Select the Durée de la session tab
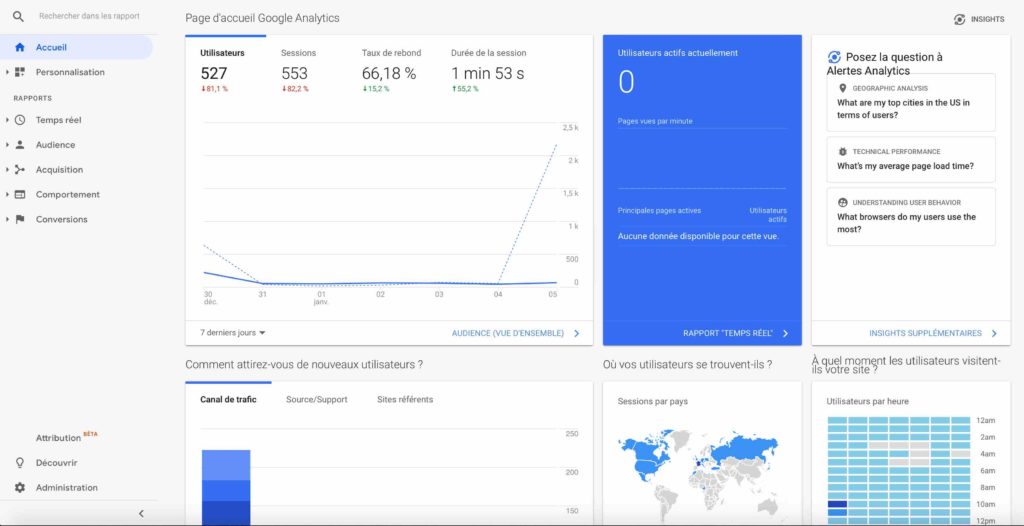This screenshot has height=526, width=1024. 488,70
